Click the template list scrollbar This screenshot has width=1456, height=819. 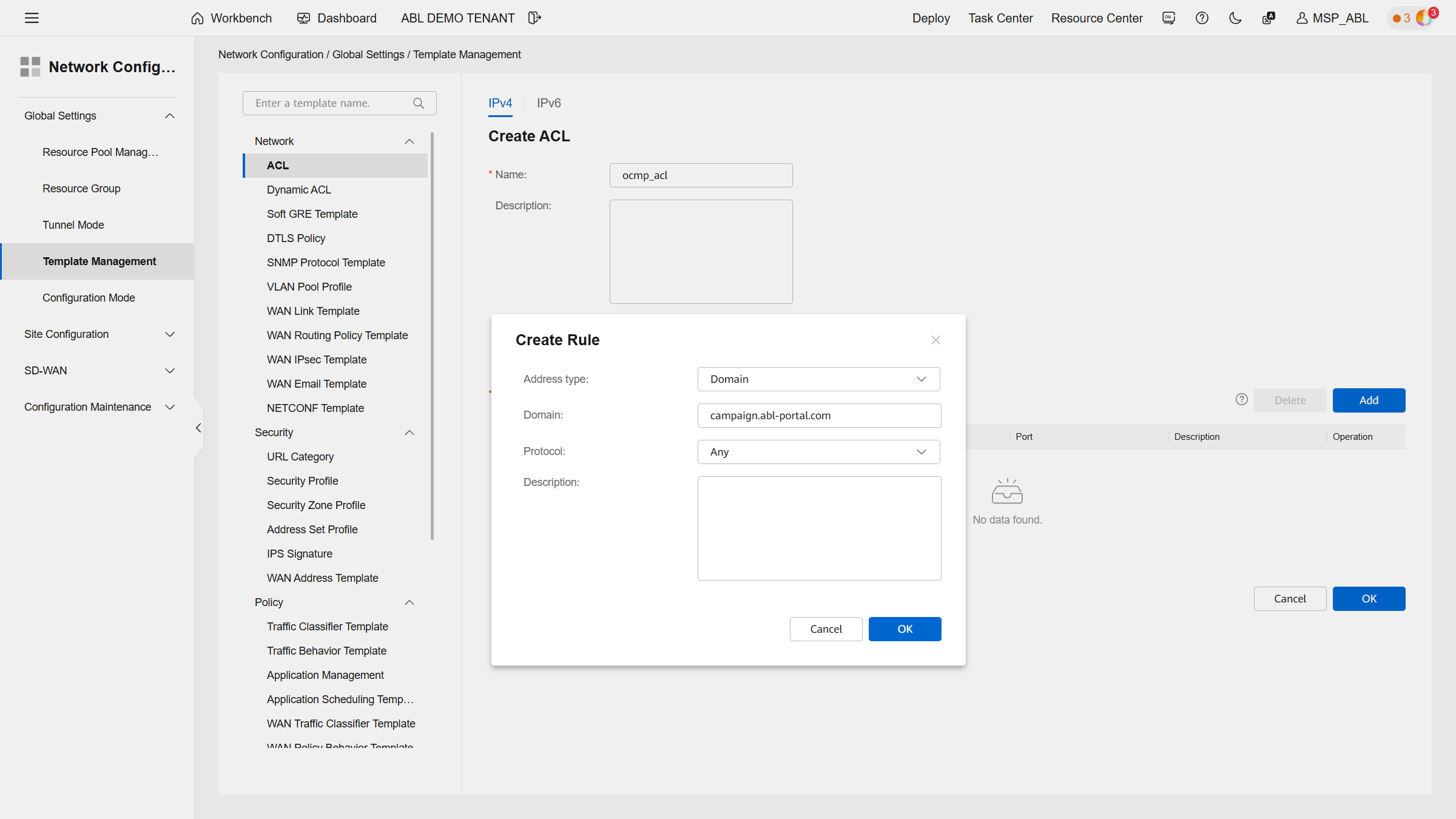click(432, 334)
